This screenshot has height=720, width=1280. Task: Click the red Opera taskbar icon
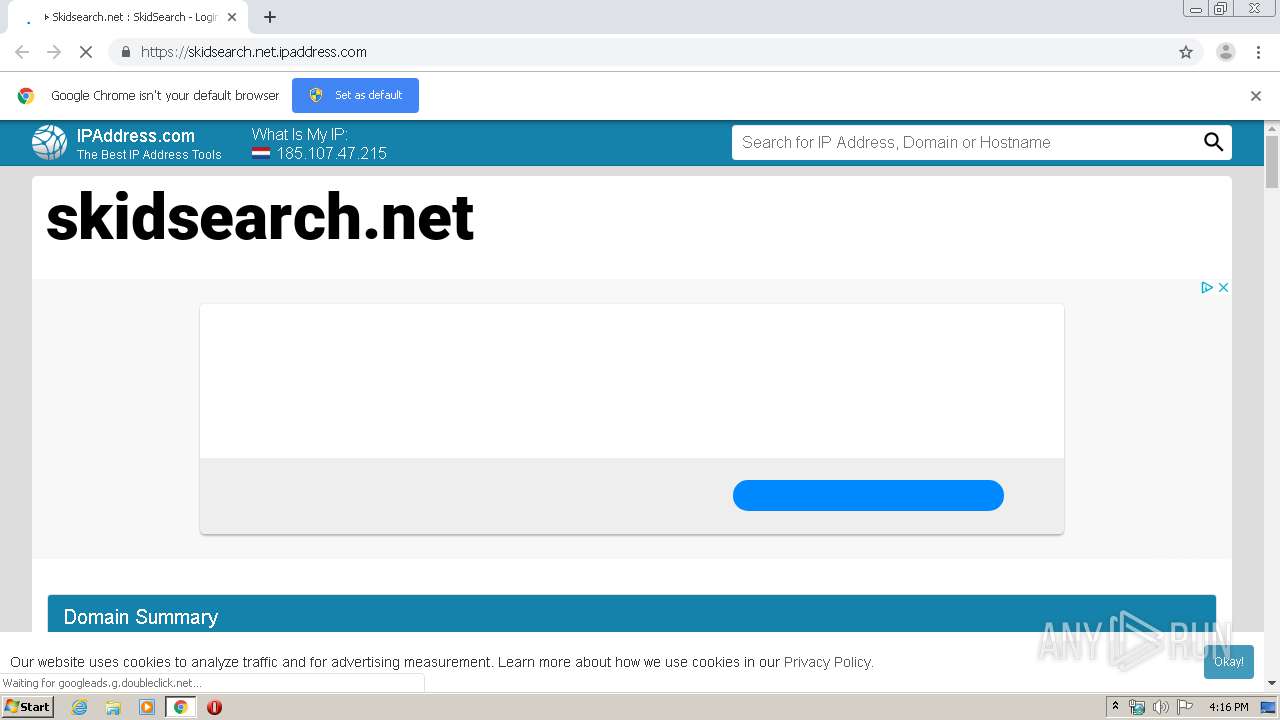click(x=214, y=707)
